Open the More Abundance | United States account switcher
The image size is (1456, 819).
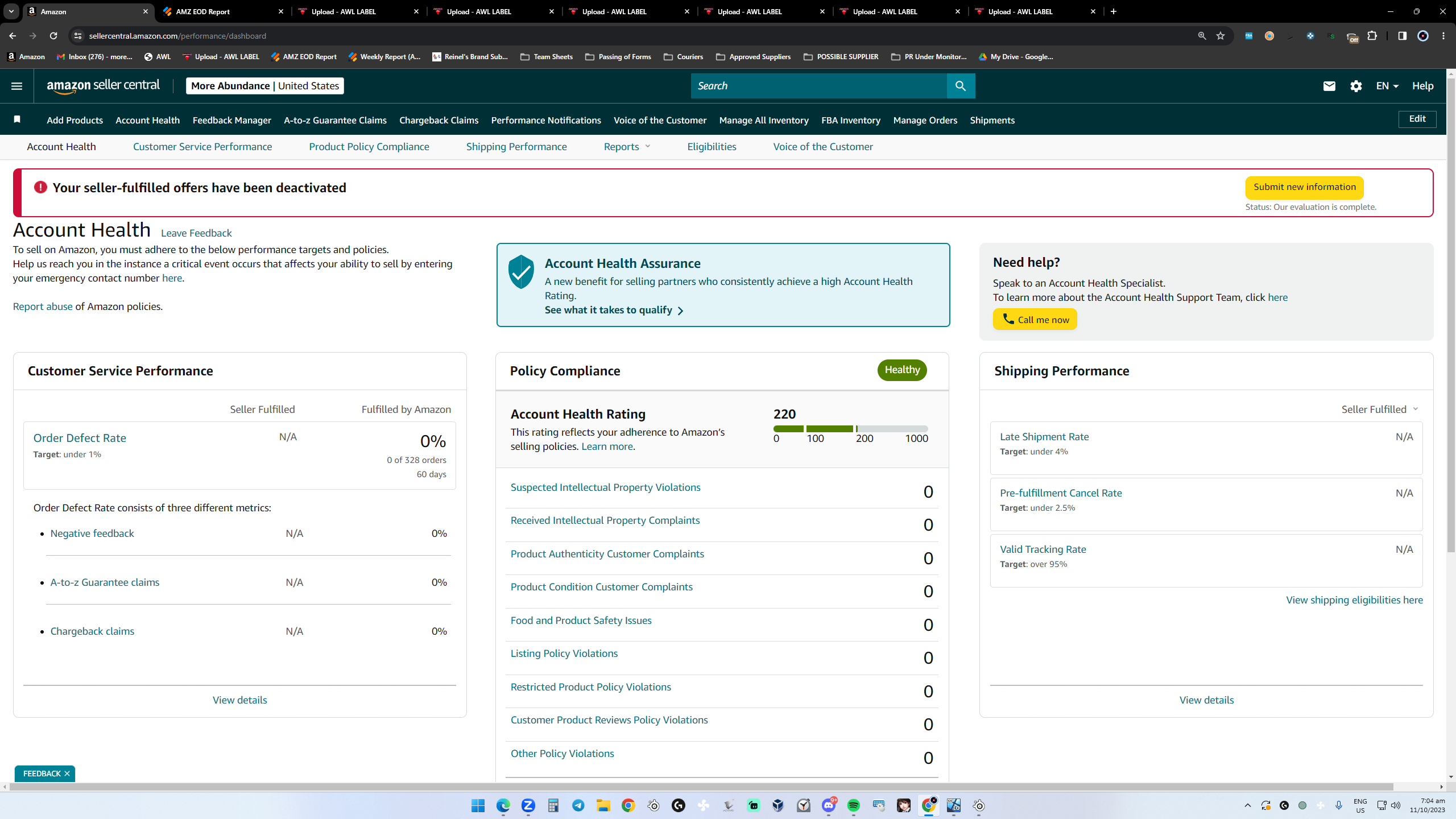click(x=265, y=86)
